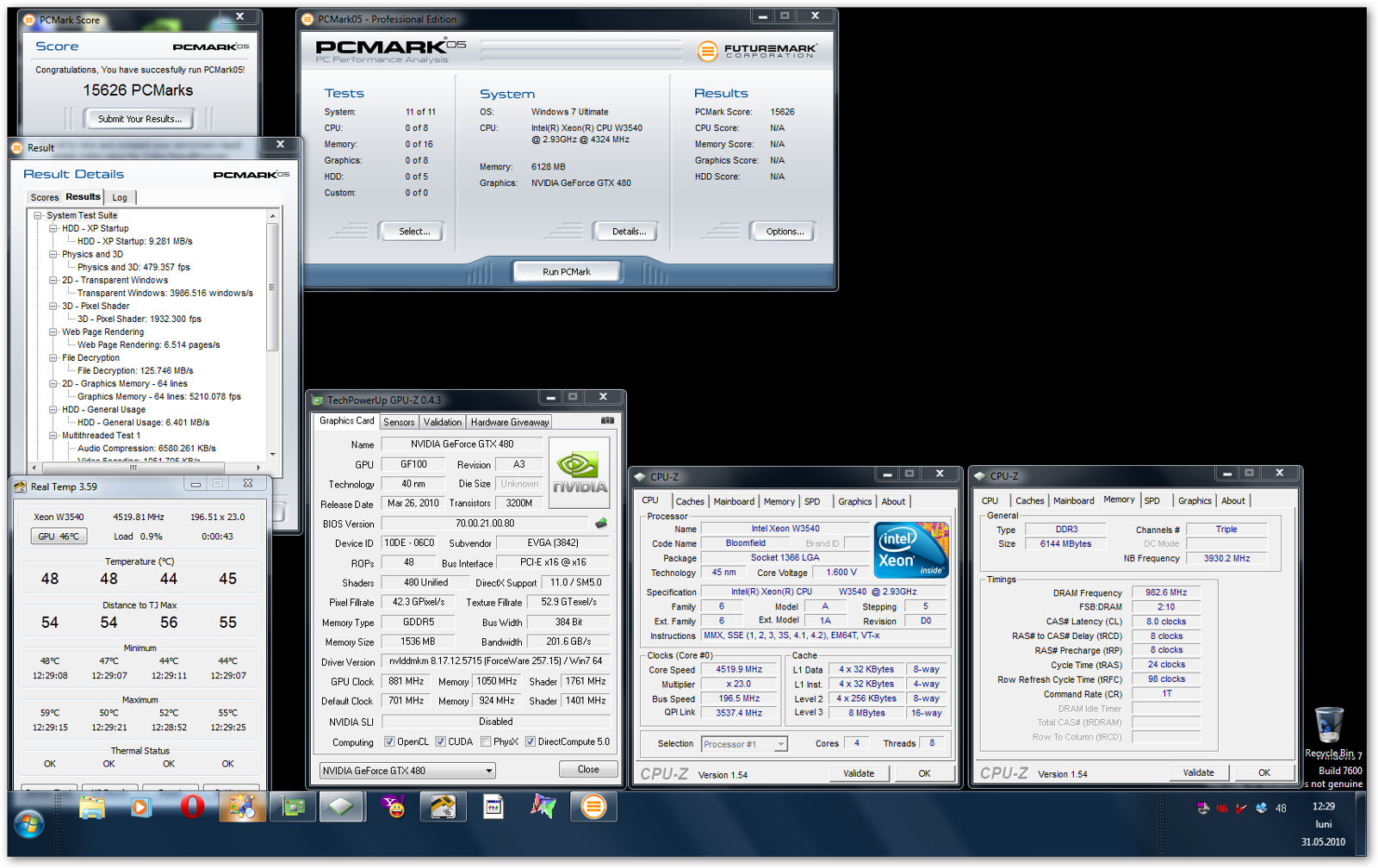Click the Show Desktop strip beside the clock
This screenshot has width=1378, height=868.
point(1361,824)
